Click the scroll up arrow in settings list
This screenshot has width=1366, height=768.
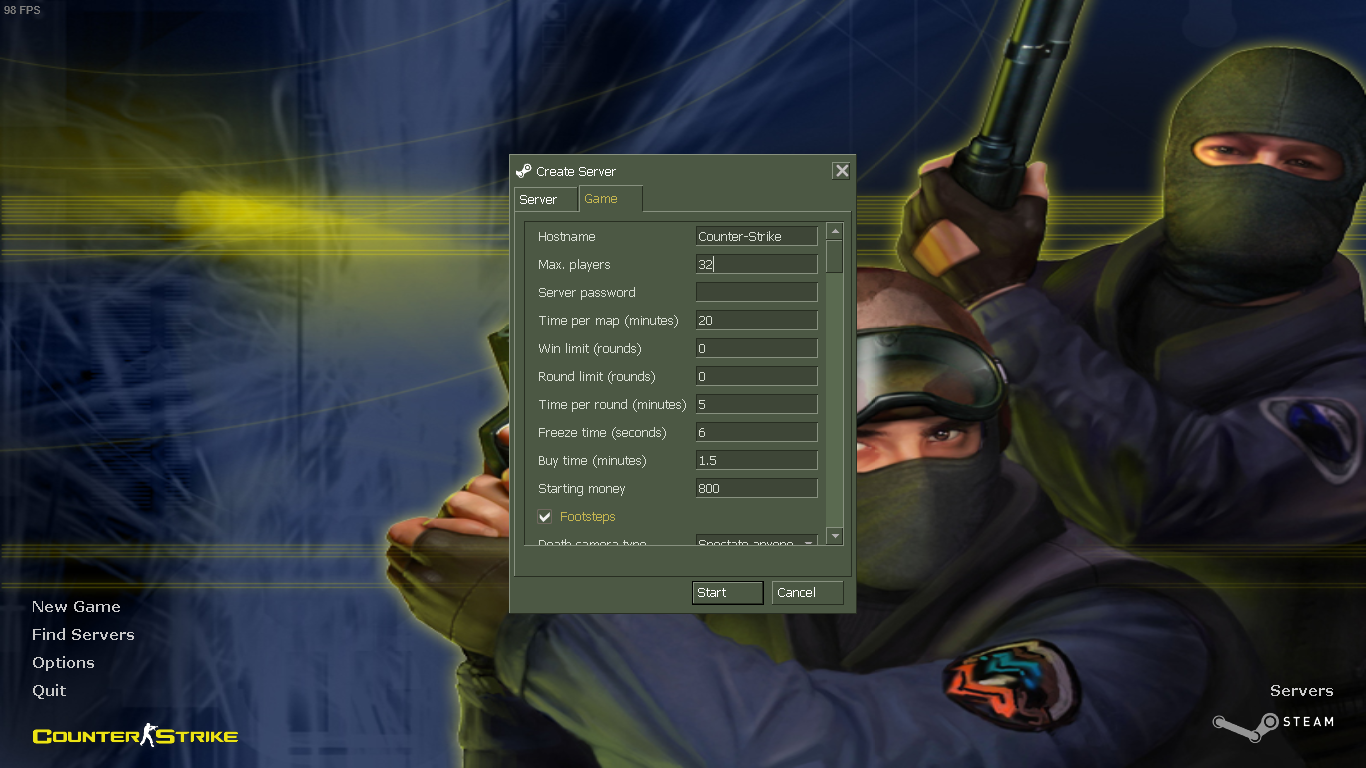[x=835, y=231]
